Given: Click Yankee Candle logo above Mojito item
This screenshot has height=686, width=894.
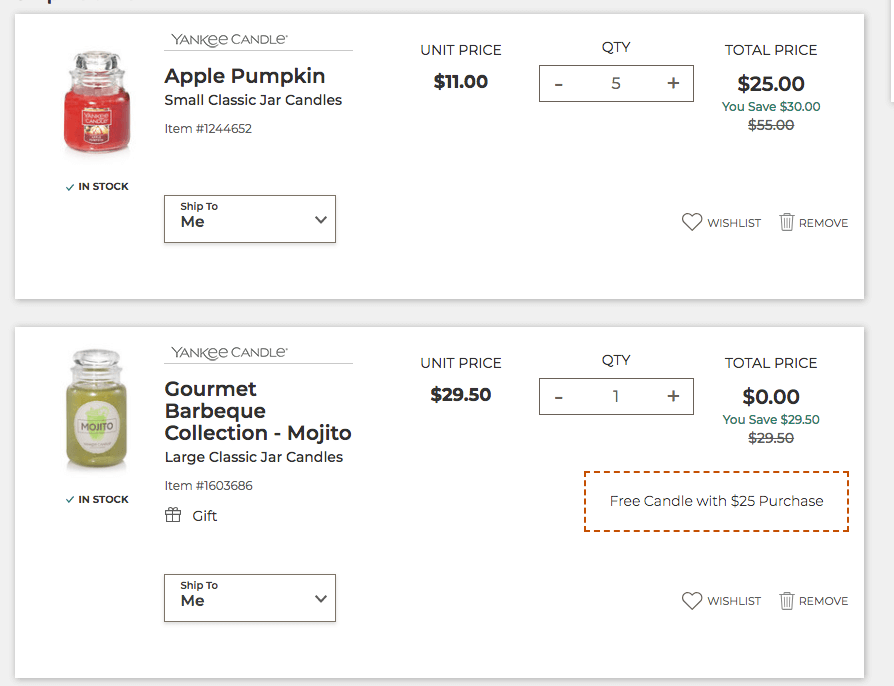Looking at the screenshot, I should [x=229, y=353].
